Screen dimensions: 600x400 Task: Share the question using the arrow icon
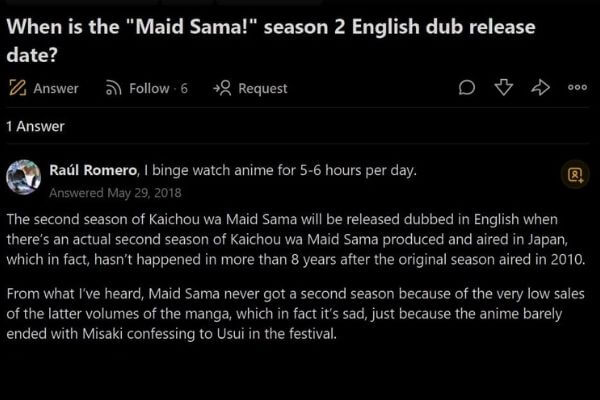click(541, 88)
